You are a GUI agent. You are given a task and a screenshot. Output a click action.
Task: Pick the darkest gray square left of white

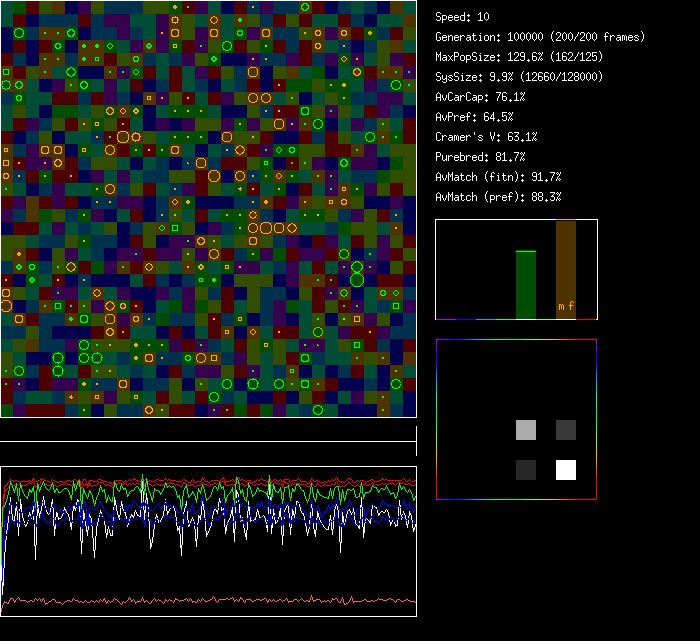click(x=526, y=470)
